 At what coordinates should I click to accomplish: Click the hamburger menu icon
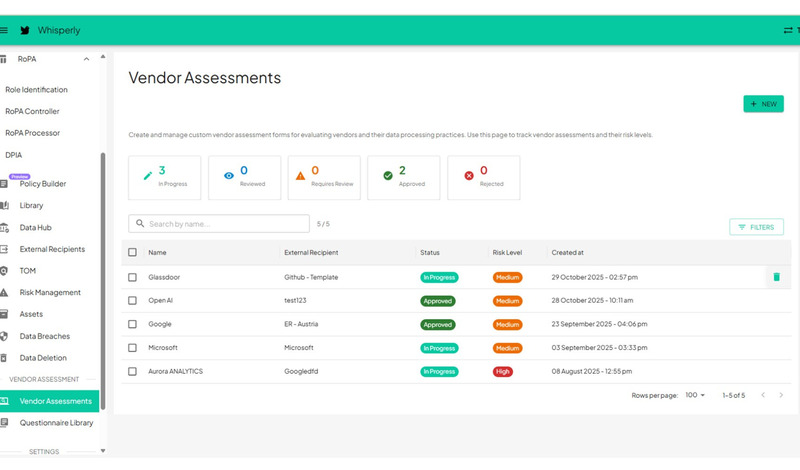pyautogui.click(x=4, y=30)
